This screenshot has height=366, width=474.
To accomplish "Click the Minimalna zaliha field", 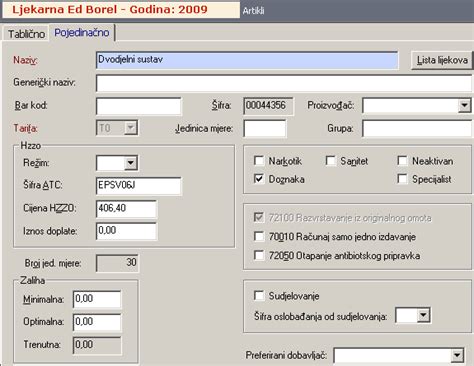I will click(x=97, y=299).
